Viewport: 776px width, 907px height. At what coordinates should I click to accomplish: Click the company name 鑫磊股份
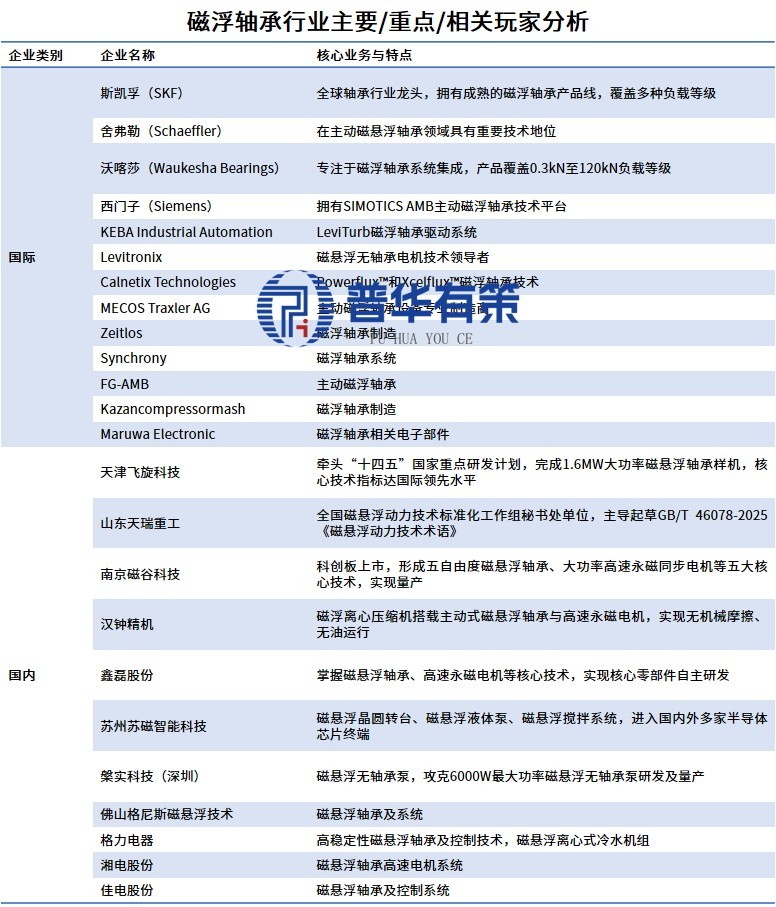pos(127,675)
